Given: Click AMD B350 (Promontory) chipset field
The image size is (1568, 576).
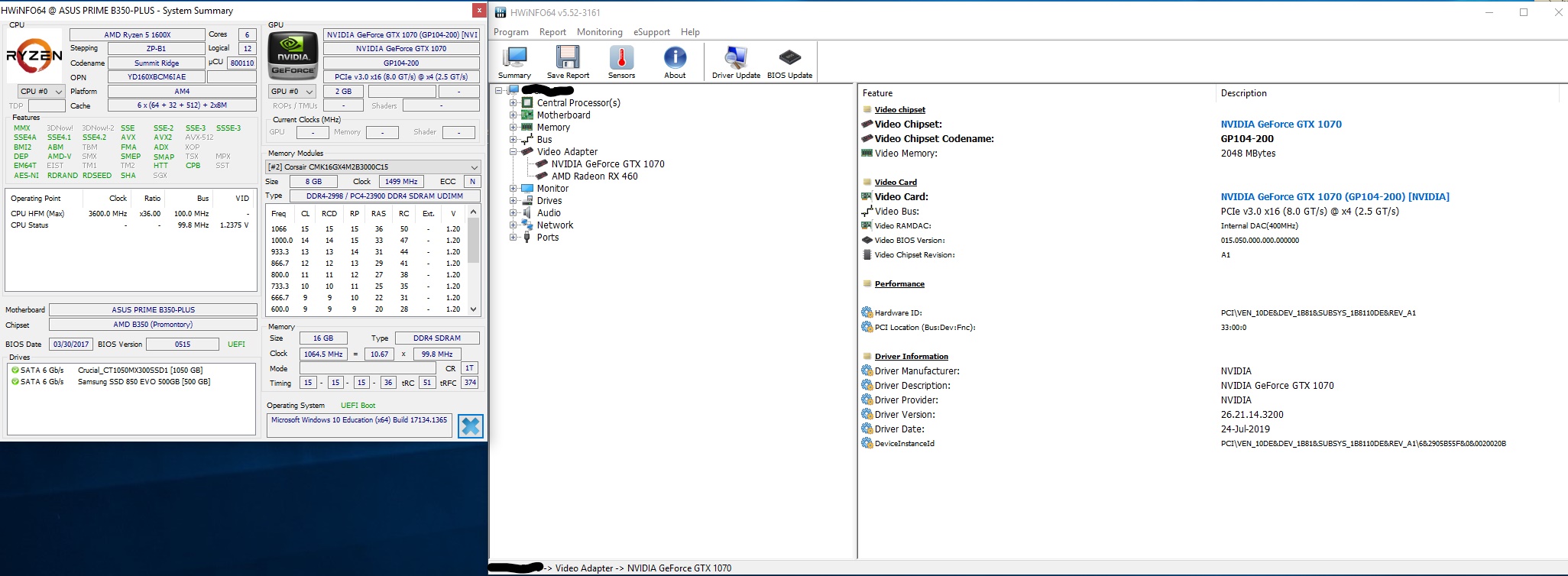Looking at the screenshot, I should [153, 324].
